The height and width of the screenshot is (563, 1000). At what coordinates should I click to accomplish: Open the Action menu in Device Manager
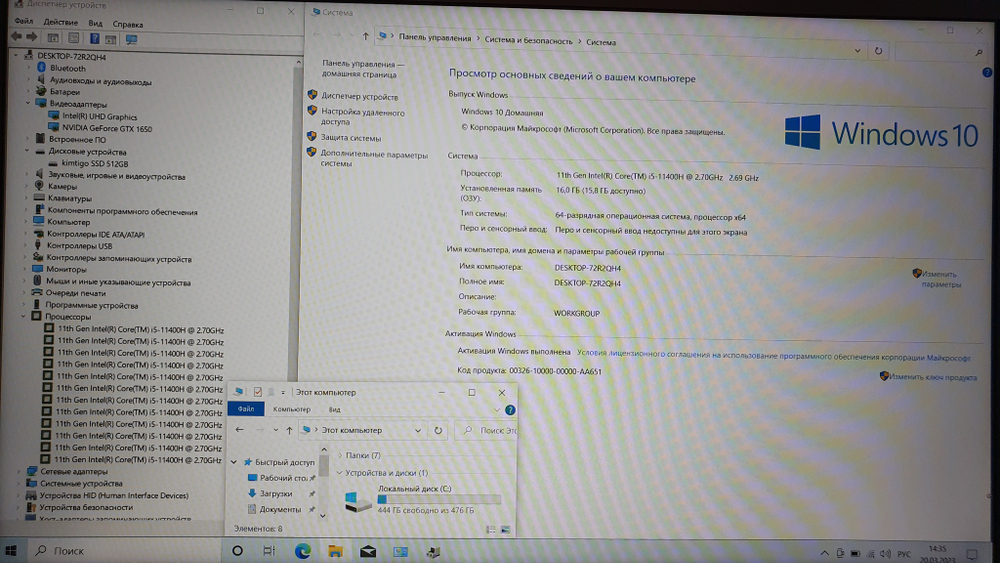pos(61,22)
